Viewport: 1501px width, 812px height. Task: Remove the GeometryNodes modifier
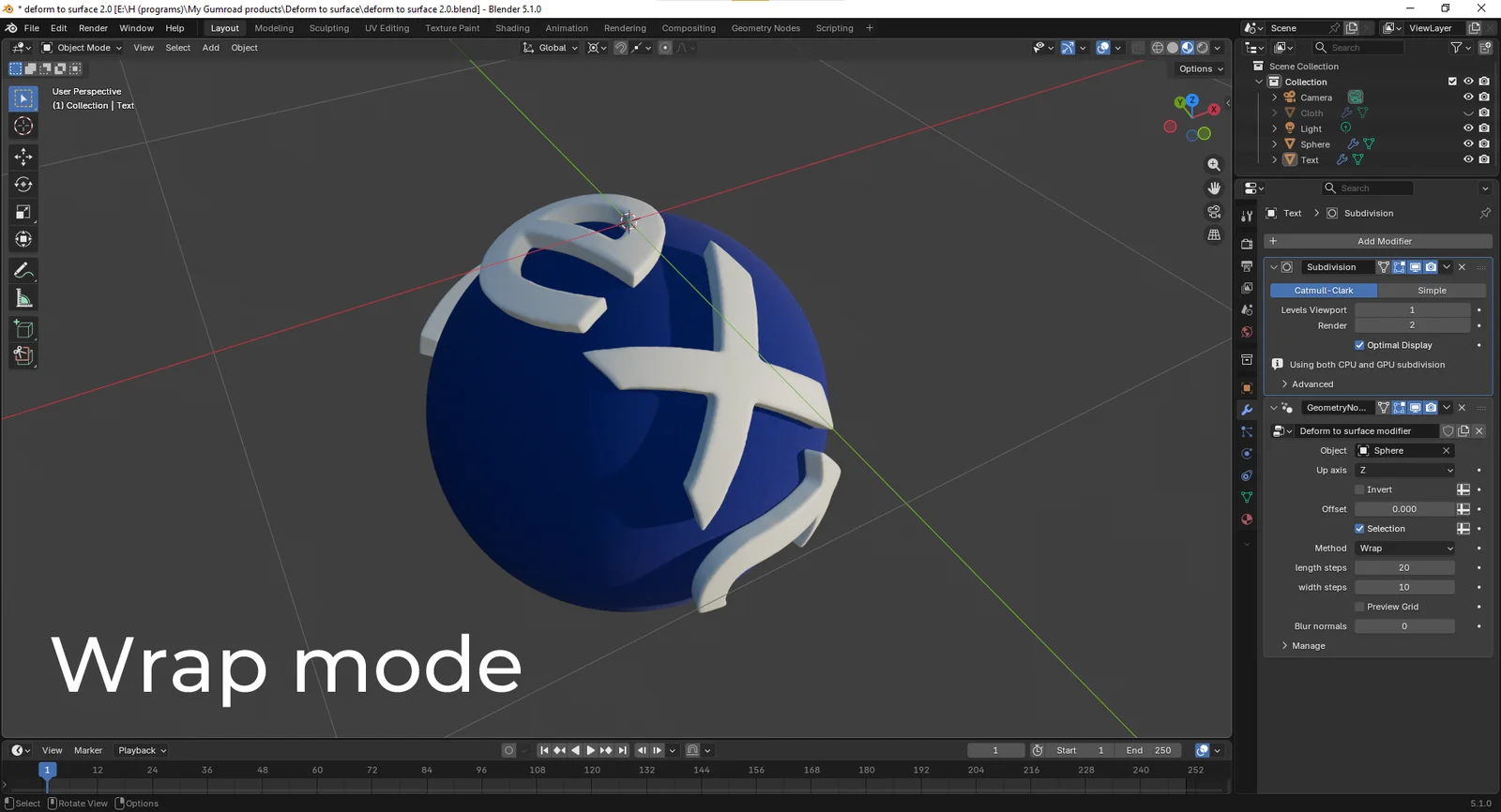pyautogui.click(x=1462, y=408)
